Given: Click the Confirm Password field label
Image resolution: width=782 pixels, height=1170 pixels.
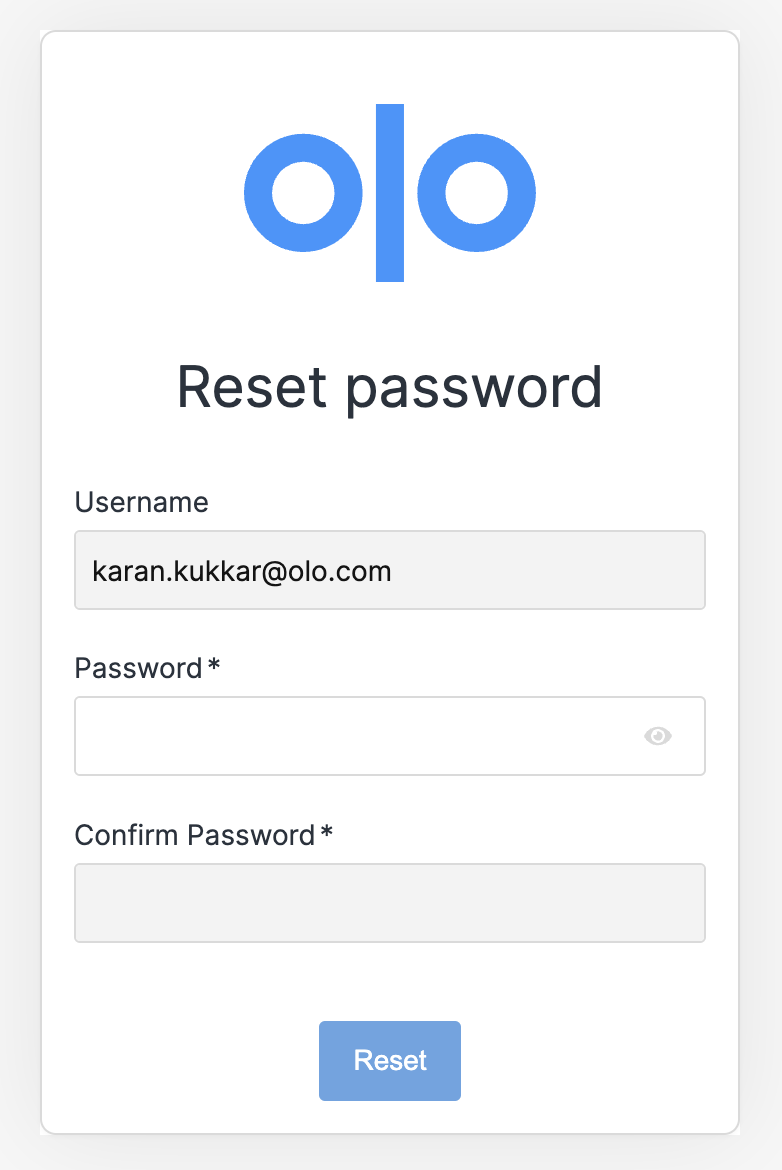Looking at the screenshot, I should pos(195,835).
